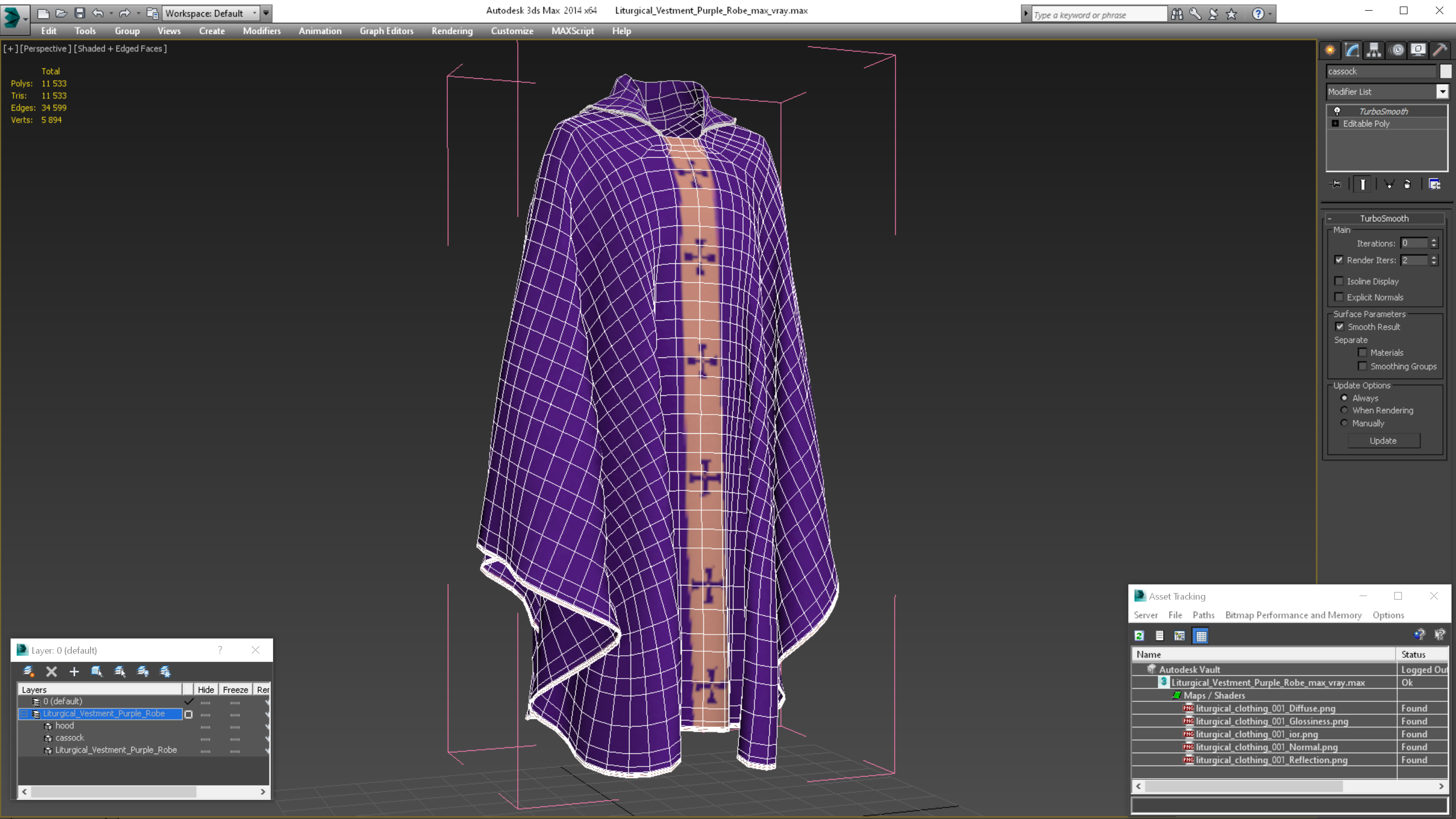Click the Save File toolbar icon
The image size is (1456, 819).
(80, 13)
